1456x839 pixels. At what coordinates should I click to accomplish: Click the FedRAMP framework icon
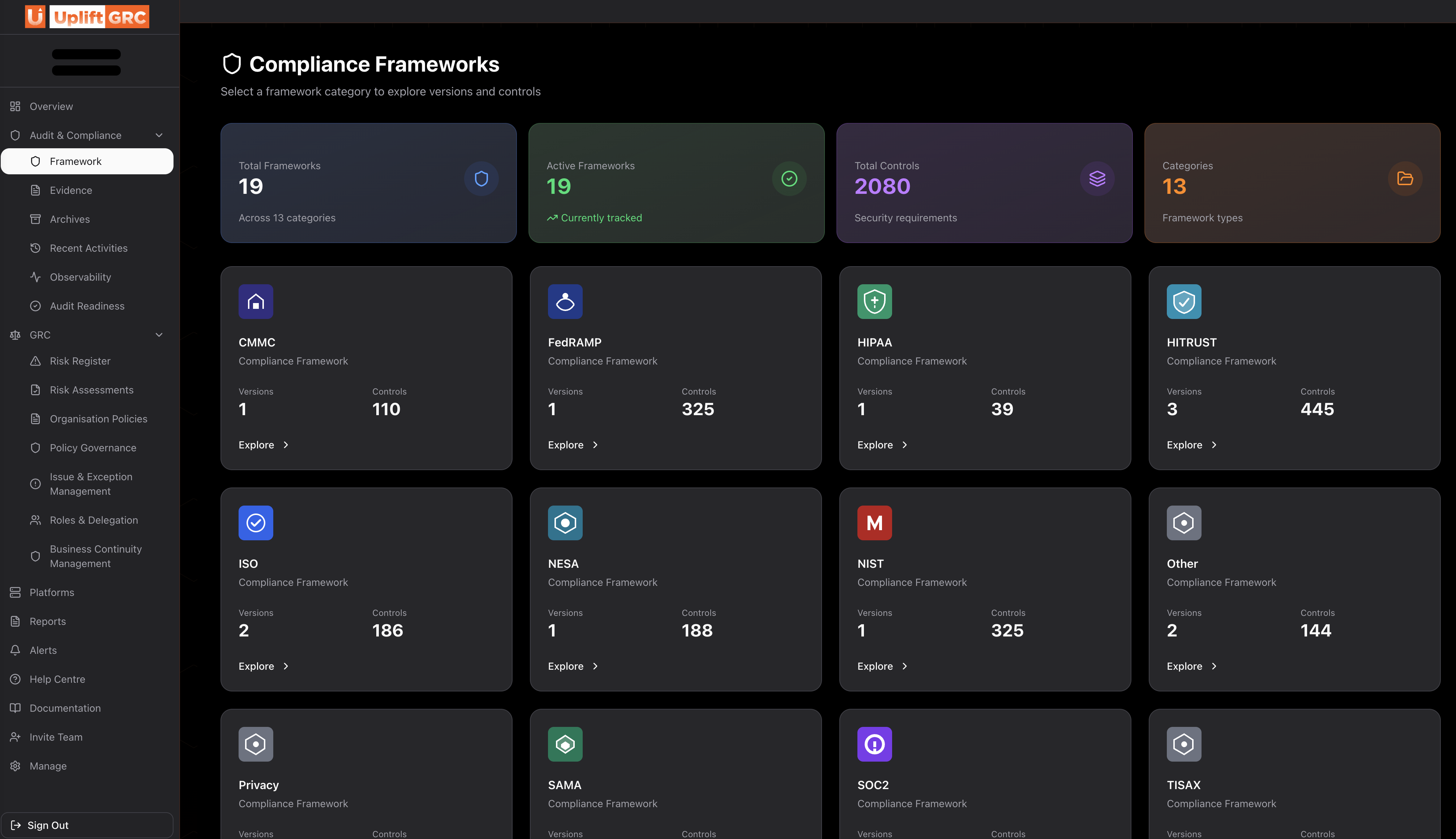565,301
